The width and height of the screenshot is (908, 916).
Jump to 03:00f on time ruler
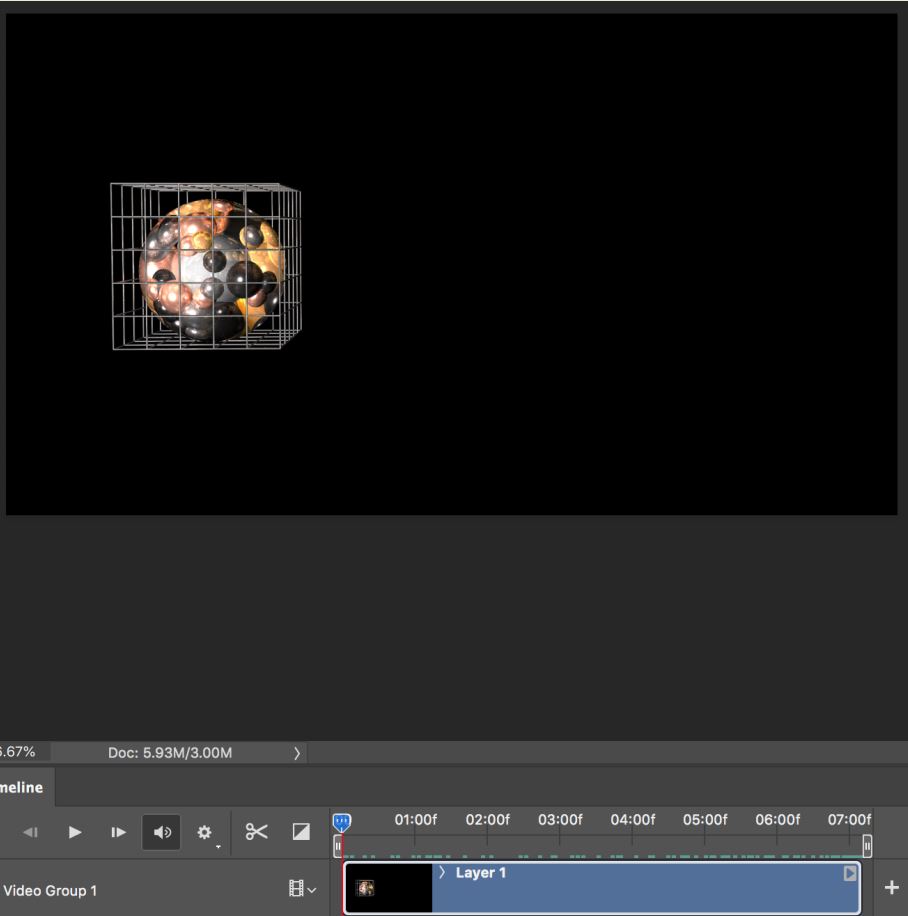pyautogui.click(x=560, y=820)
